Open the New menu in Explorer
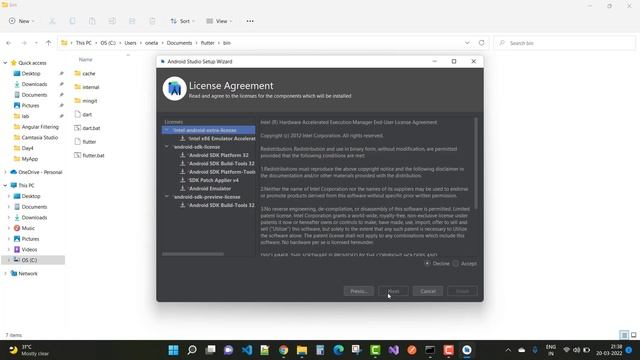 tap(22, 21)
